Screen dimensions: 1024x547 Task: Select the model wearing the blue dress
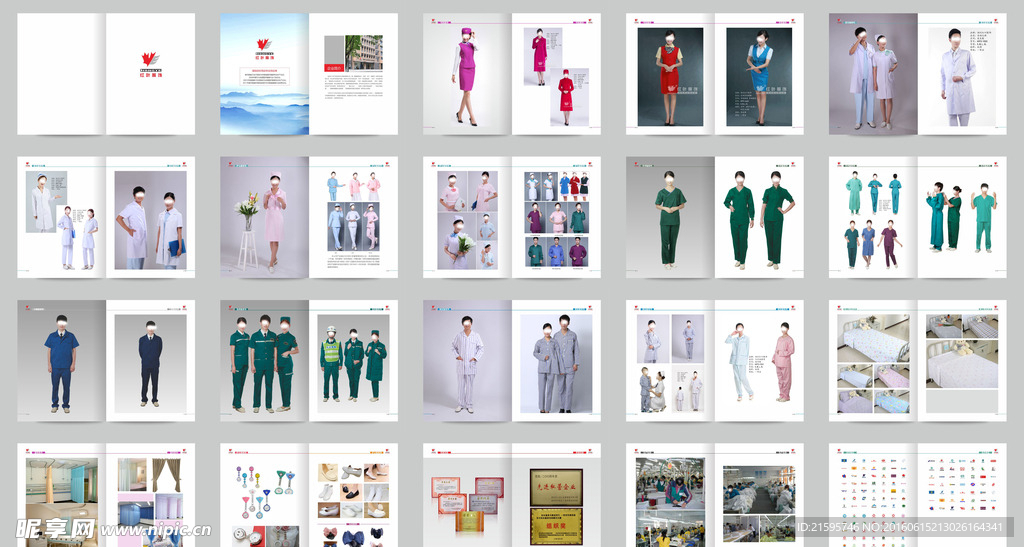pos(760,76)
